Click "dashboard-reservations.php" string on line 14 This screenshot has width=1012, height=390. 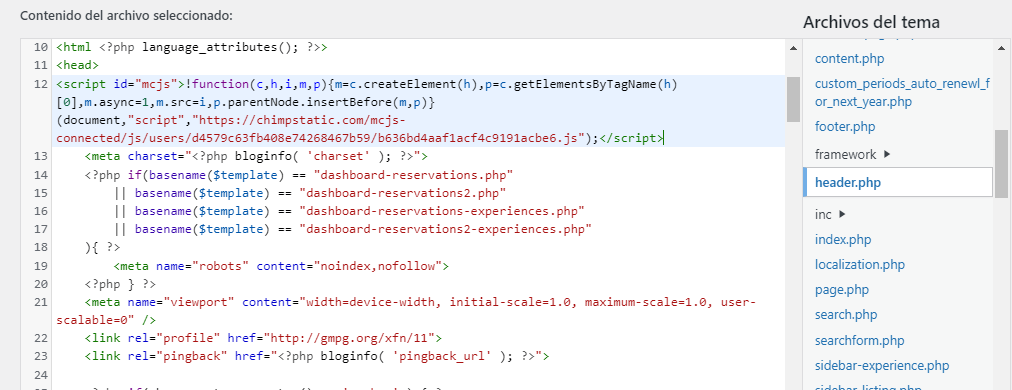point(413,174)
